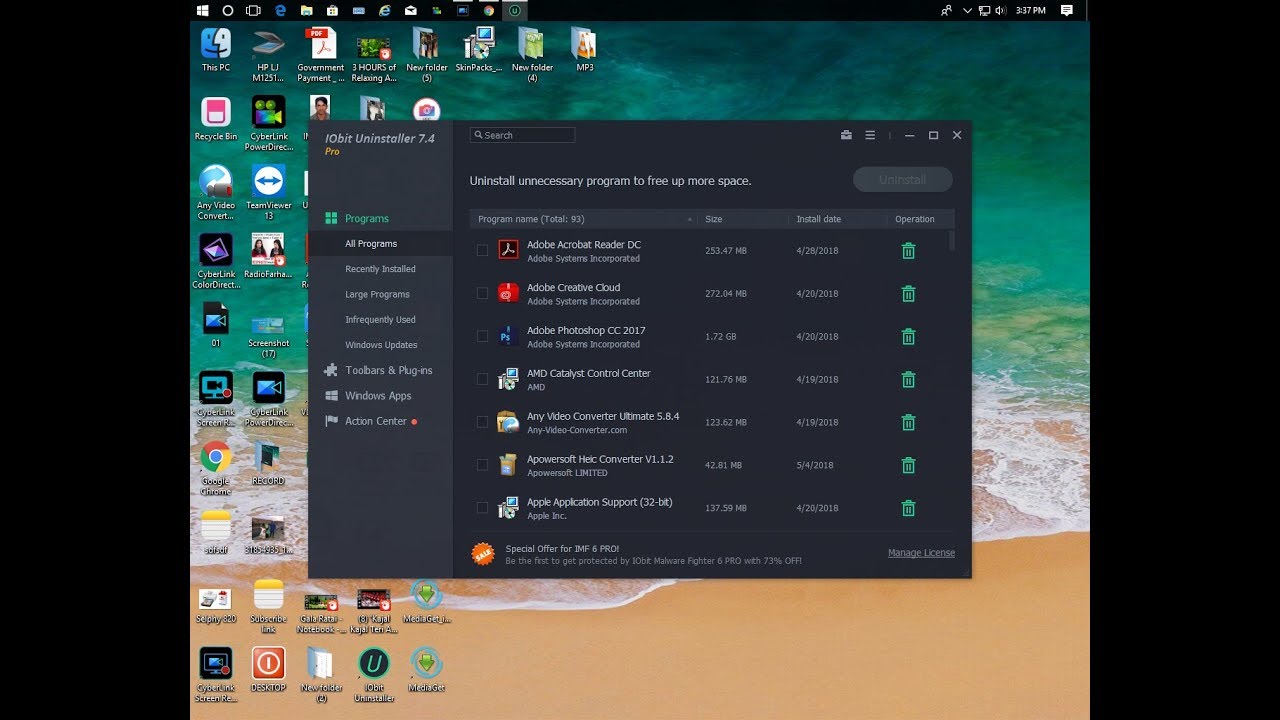Check the box for Apowersoft Heic Converter
Viewport: 1280px width, 720px height.
tap(482, 466)
